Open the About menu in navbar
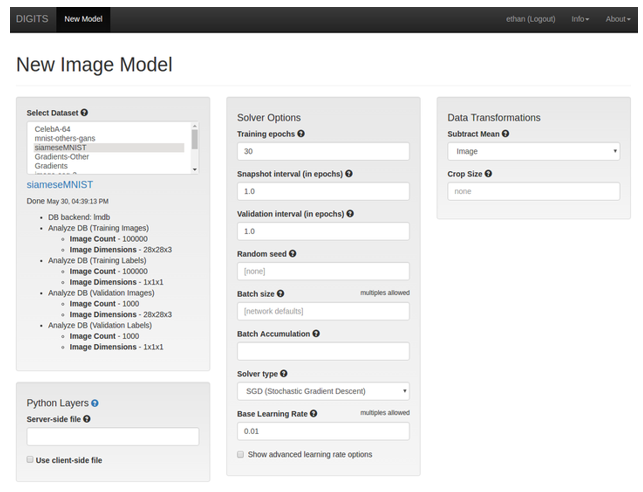The height and width of the screenshot is (492, 643). point(617,19)
